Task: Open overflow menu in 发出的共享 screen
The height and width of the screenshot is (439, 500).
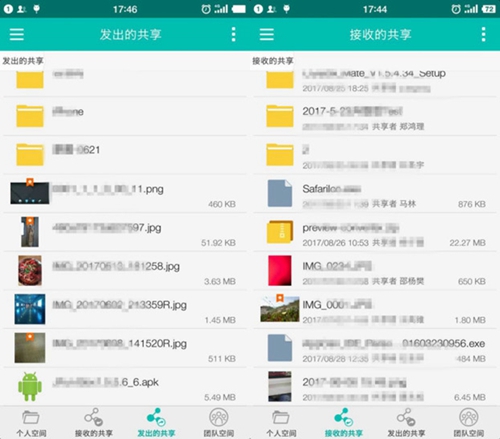Action: [233, 34]
